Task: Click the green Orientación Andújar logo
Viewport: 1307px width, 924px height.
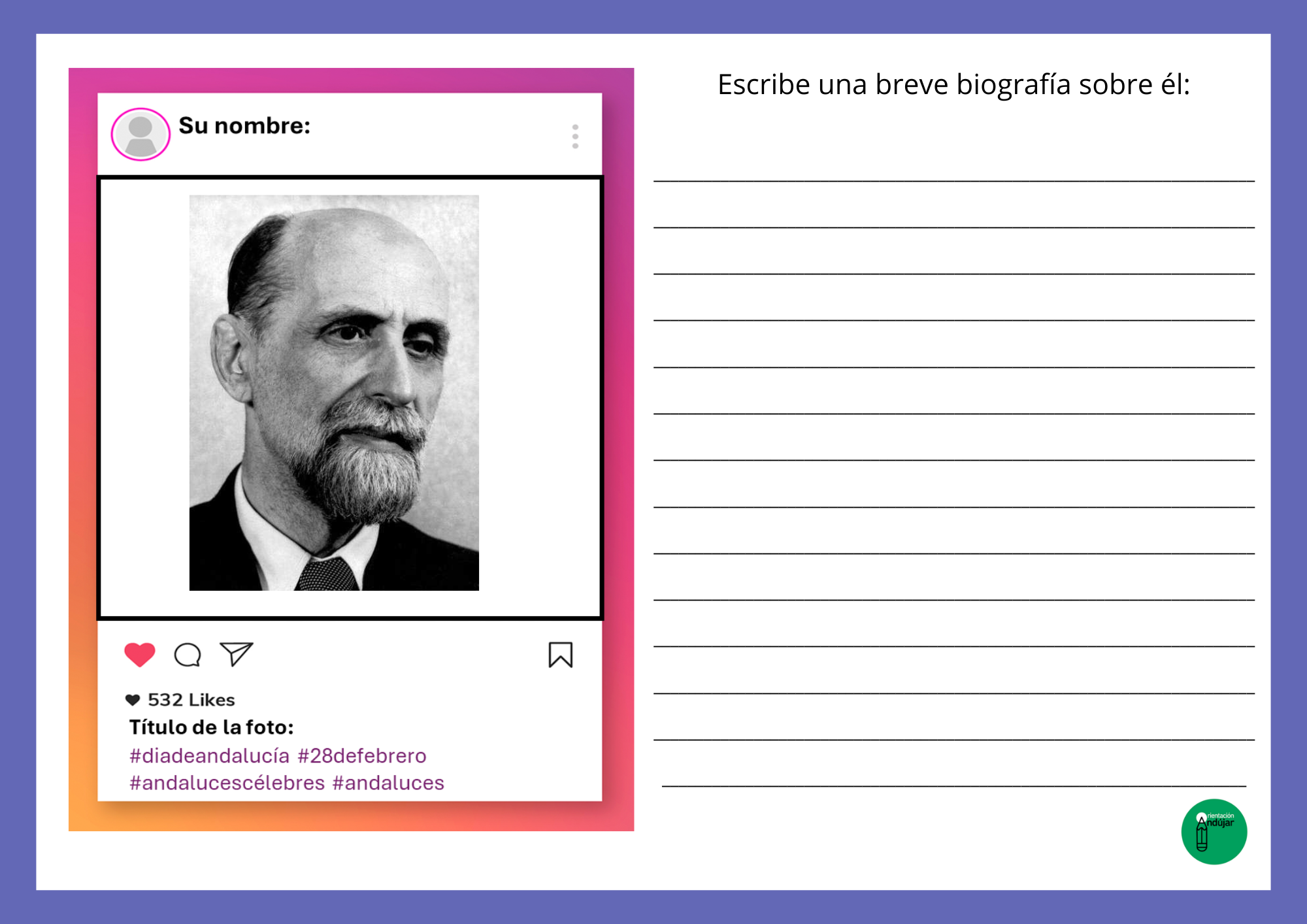Action: click(1214, 832)
